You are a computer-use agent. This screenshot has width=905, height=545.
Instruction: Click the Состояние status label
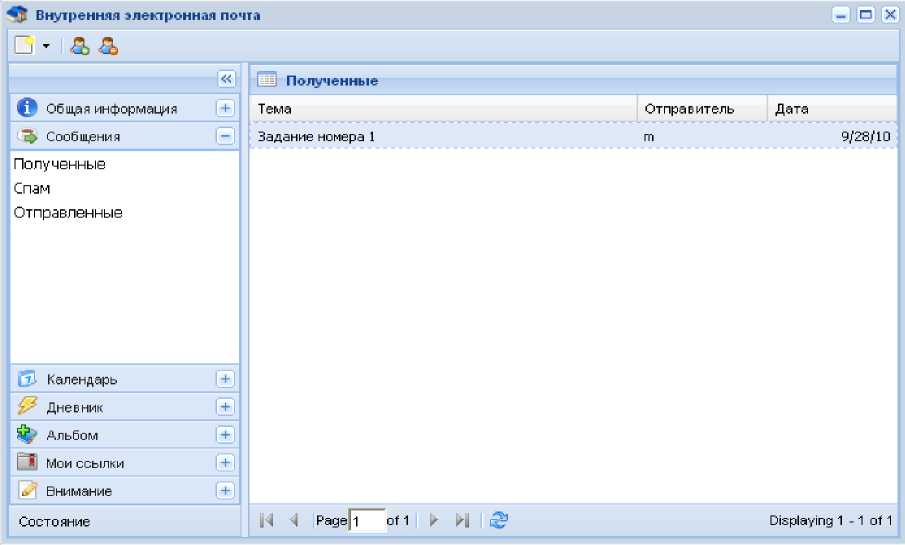(x=54, y=521)
